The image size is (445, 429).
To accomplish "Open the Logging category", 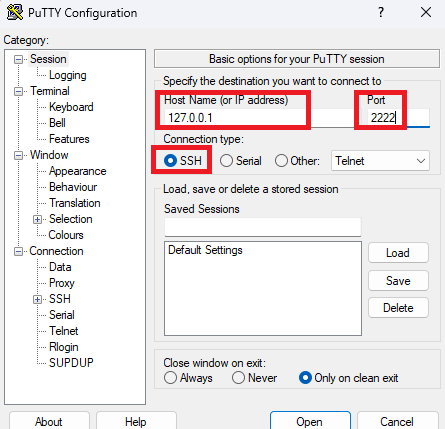I will point(68,75).
